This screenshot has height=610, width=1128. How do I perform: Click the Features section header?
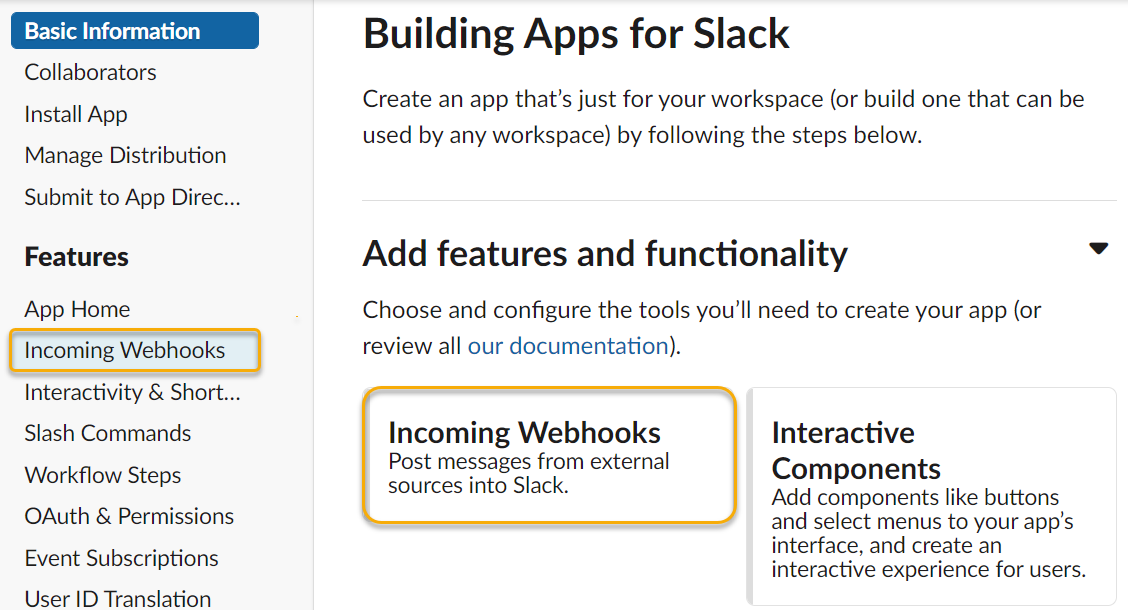(76, 257)
